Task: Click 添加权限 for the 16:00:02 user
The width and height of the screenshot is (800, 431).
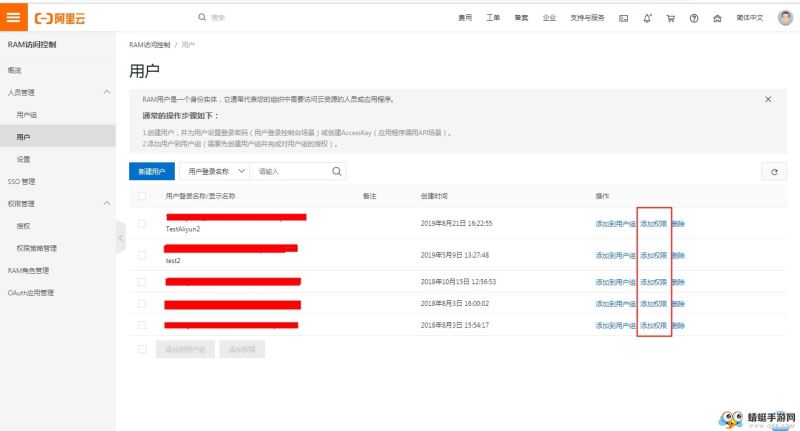Action: 654,303
